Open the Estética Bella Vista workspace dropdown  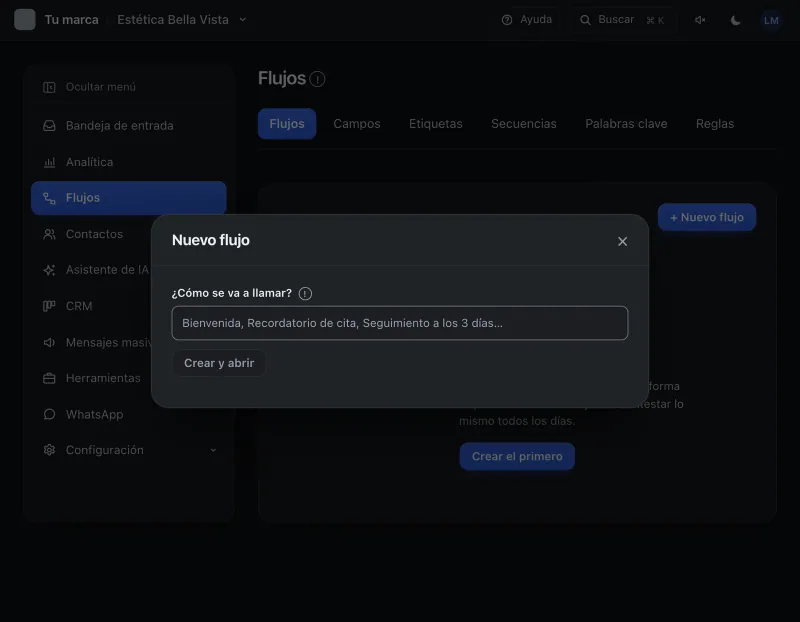click(x=182, y=20)
